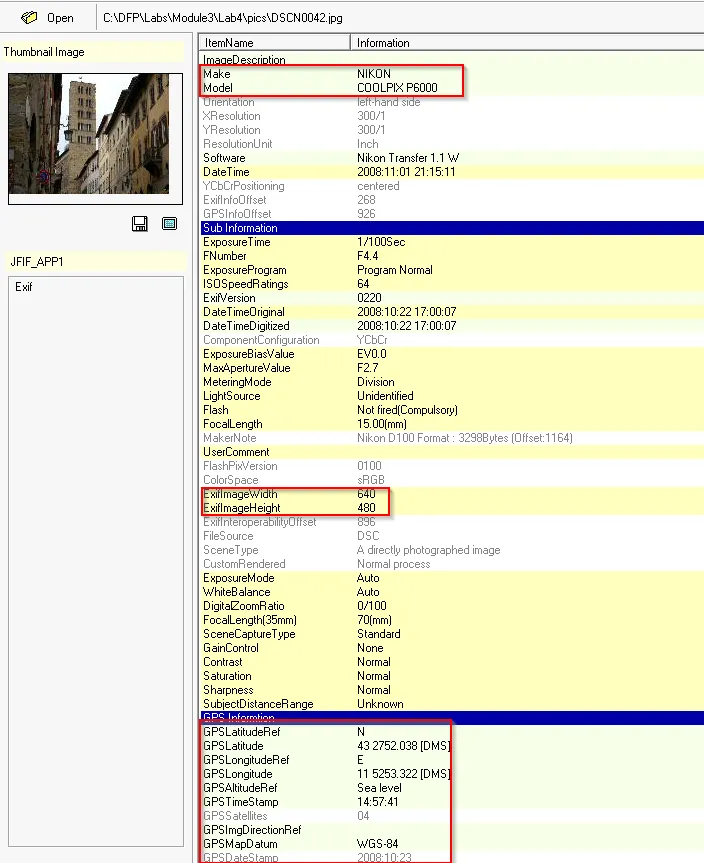Click the Information column header
The height and width of the screenshot is (863, 704).
(383, 43)
